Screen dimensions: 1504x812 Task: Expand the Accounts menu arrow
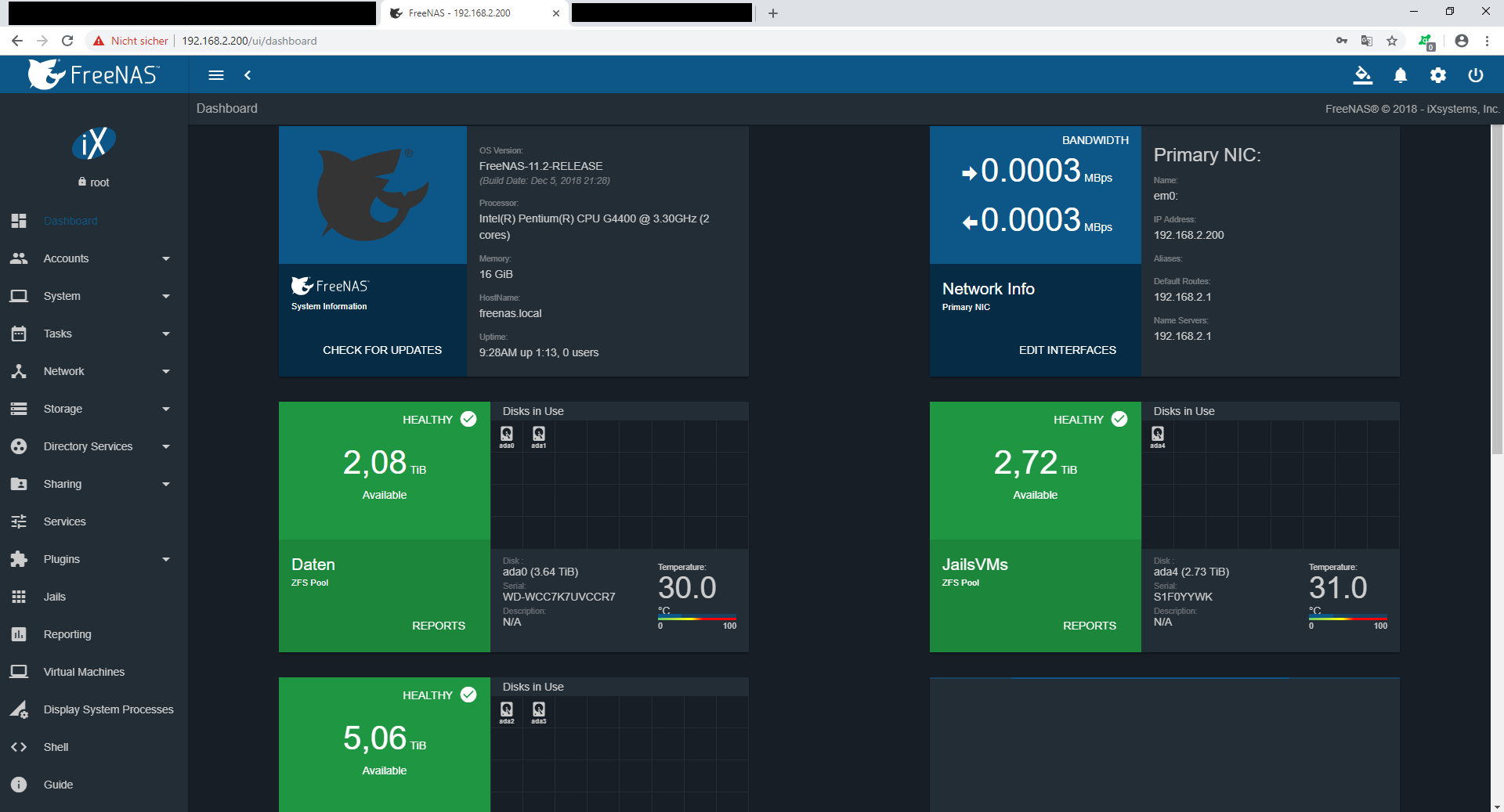(166, 259)
